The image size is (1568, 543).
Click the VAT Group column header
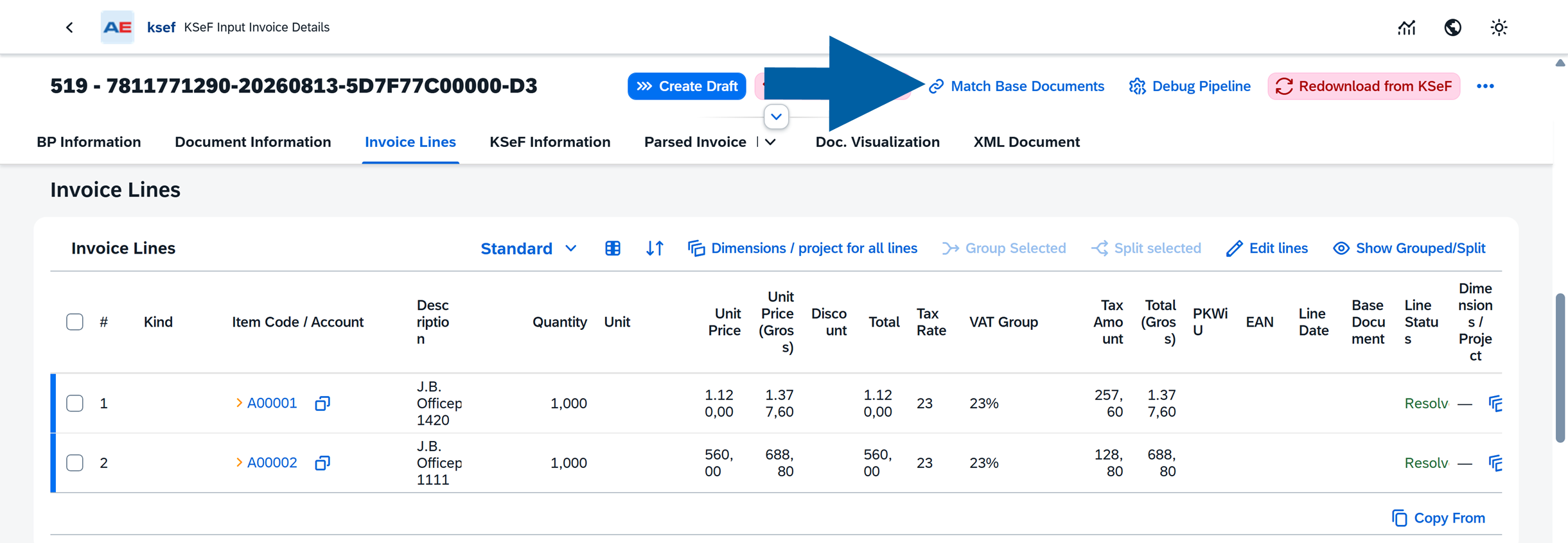[1003, 322]
